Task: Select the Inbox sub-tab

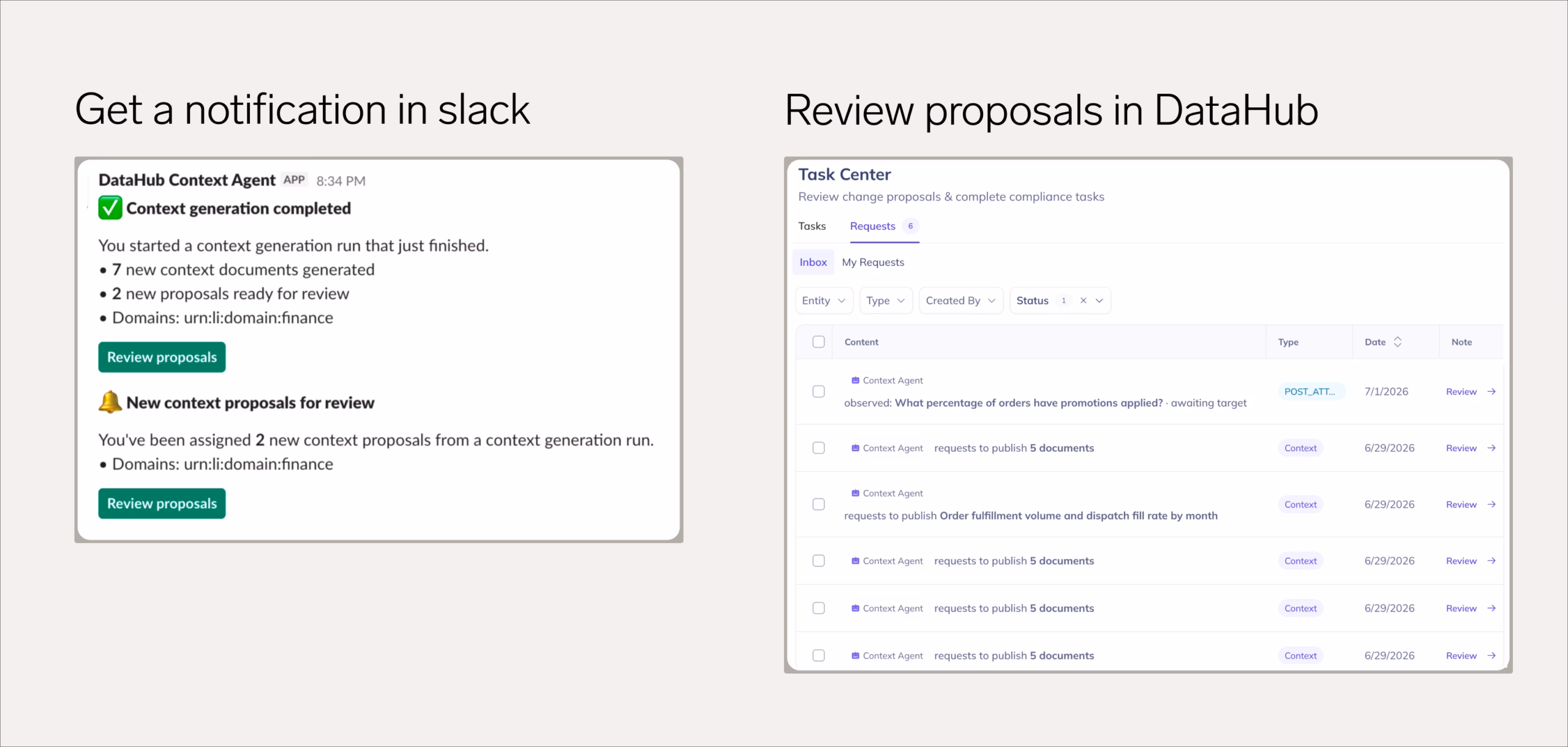Action: pyautogui.click(x=813, y=262)
